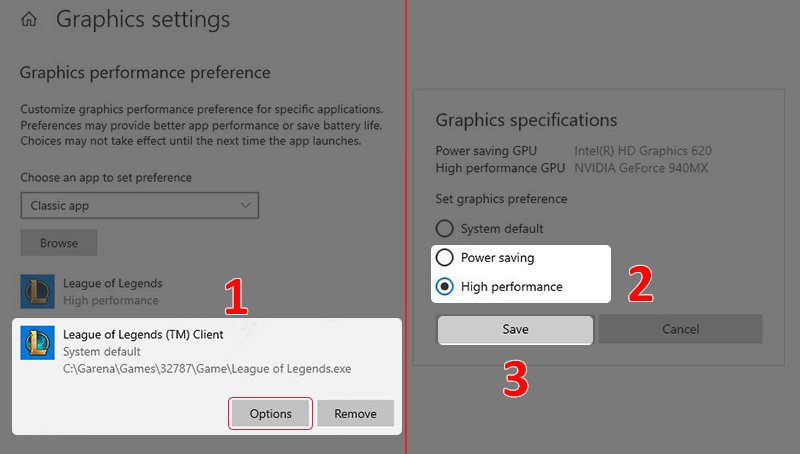800x454 pixels.
Task: Click the chevron arrow of app type combo box
Action: pyautogui.click(x=246, y=205)
